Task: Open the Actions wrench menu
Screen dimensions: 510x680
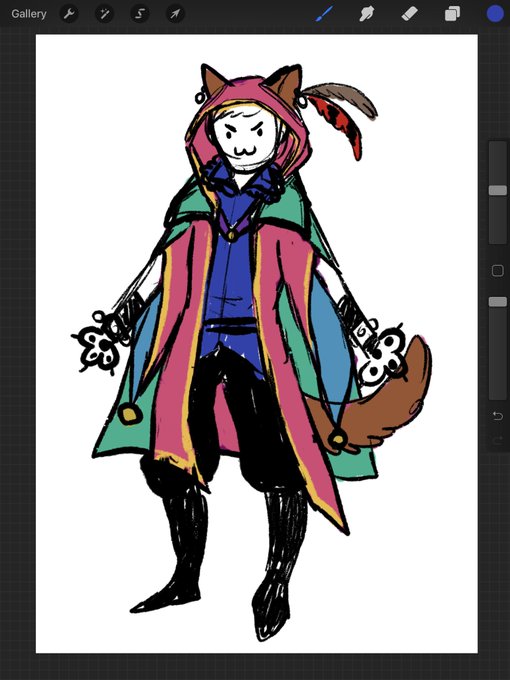Action: point(69,14)
